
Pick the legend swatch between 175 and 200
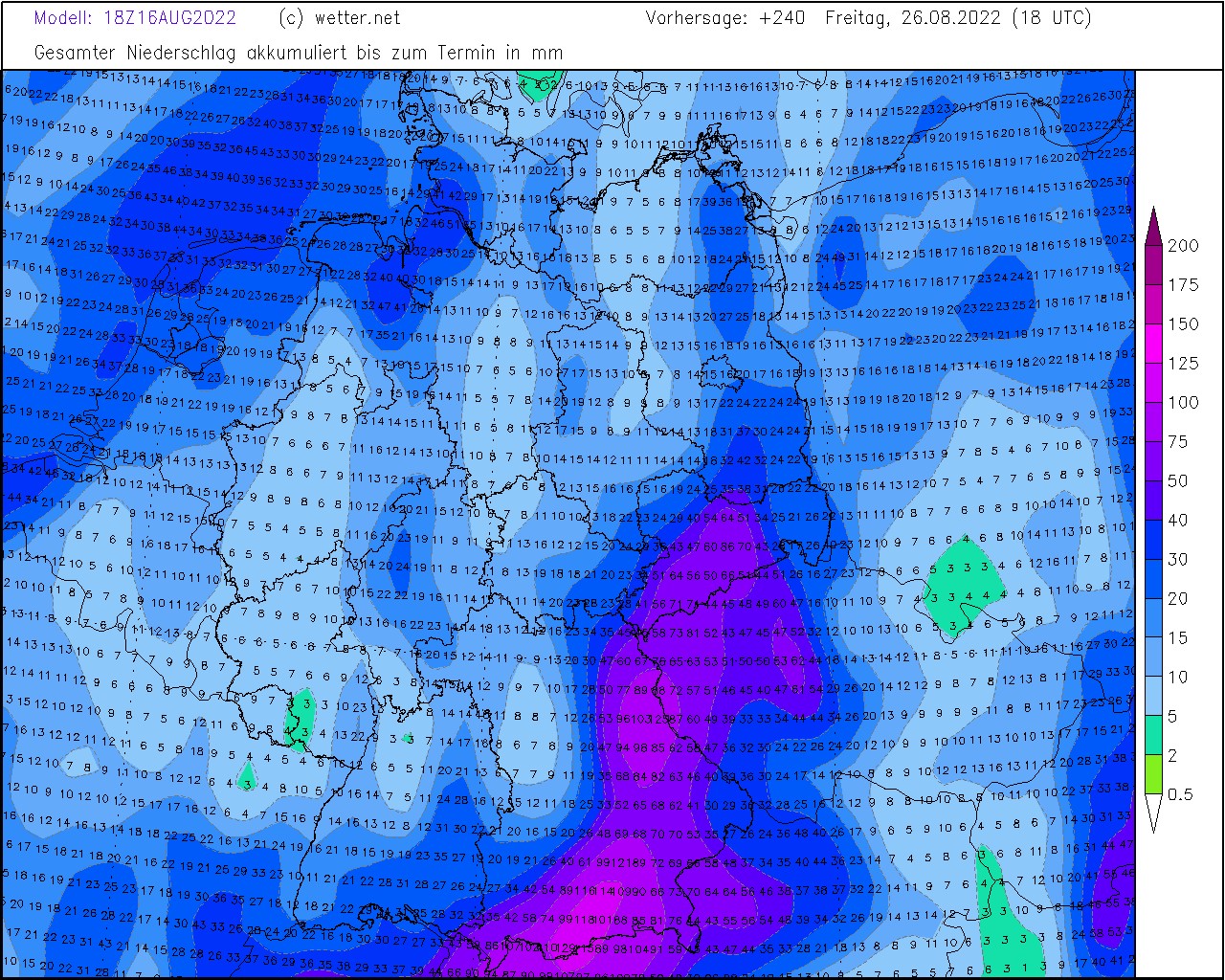coord(1153,265)
